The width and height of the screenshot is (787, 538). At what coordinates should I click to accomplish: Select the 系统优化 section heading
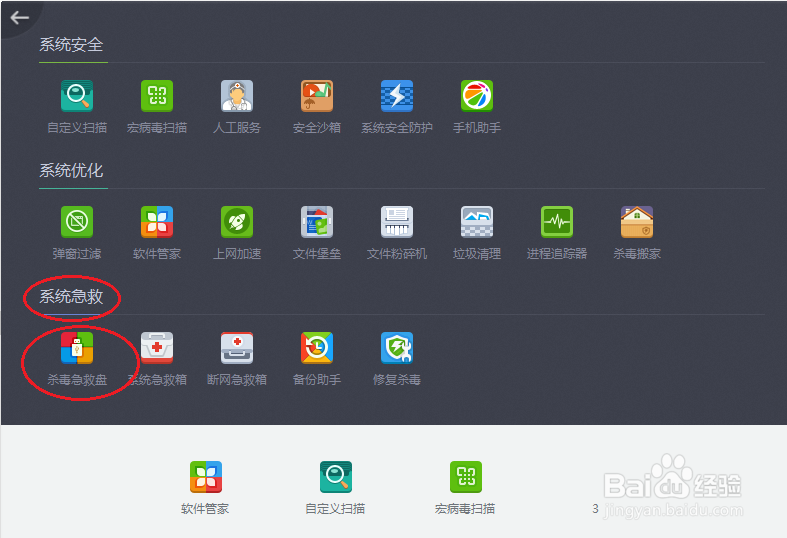click(71, 171)
